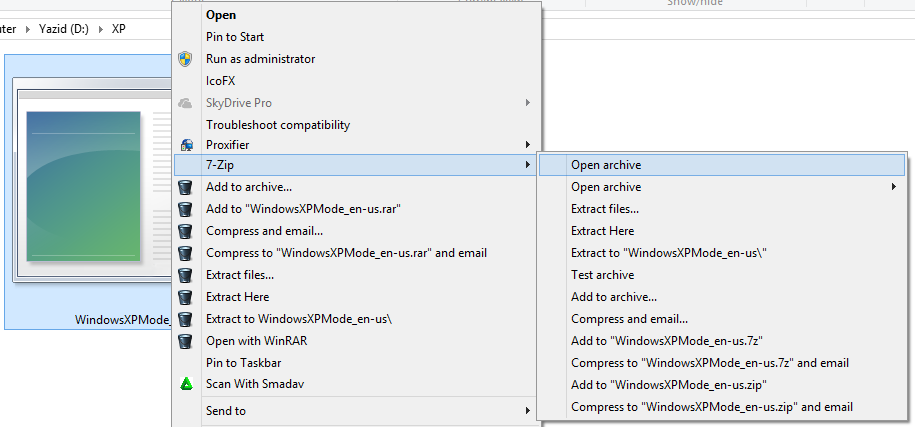
Task: Click WinRAR icon next to Open with WinRAR
Action: click(184, 341)
